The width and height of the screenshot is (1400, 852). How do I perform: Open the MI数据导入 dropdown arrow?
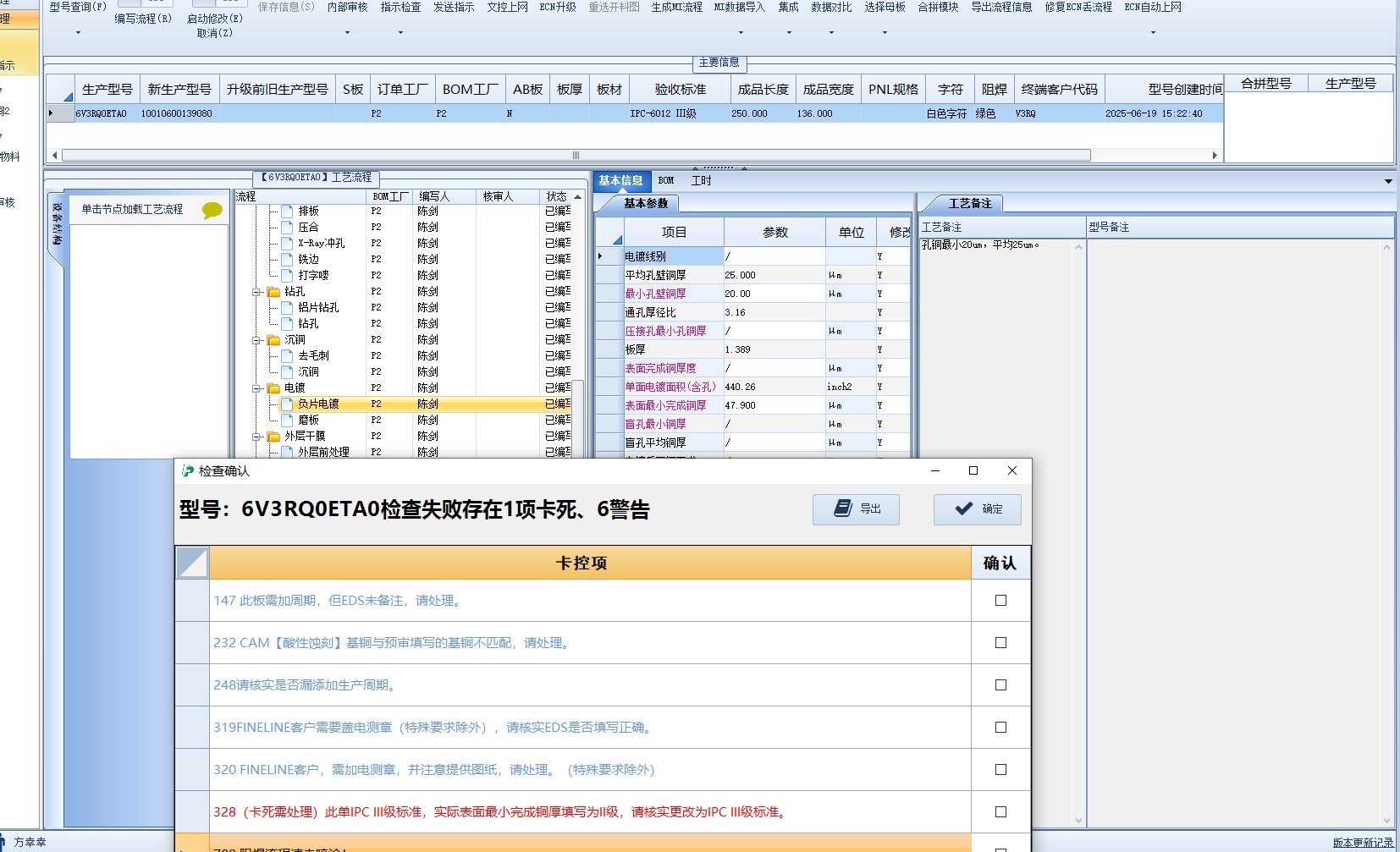(741, 33)
